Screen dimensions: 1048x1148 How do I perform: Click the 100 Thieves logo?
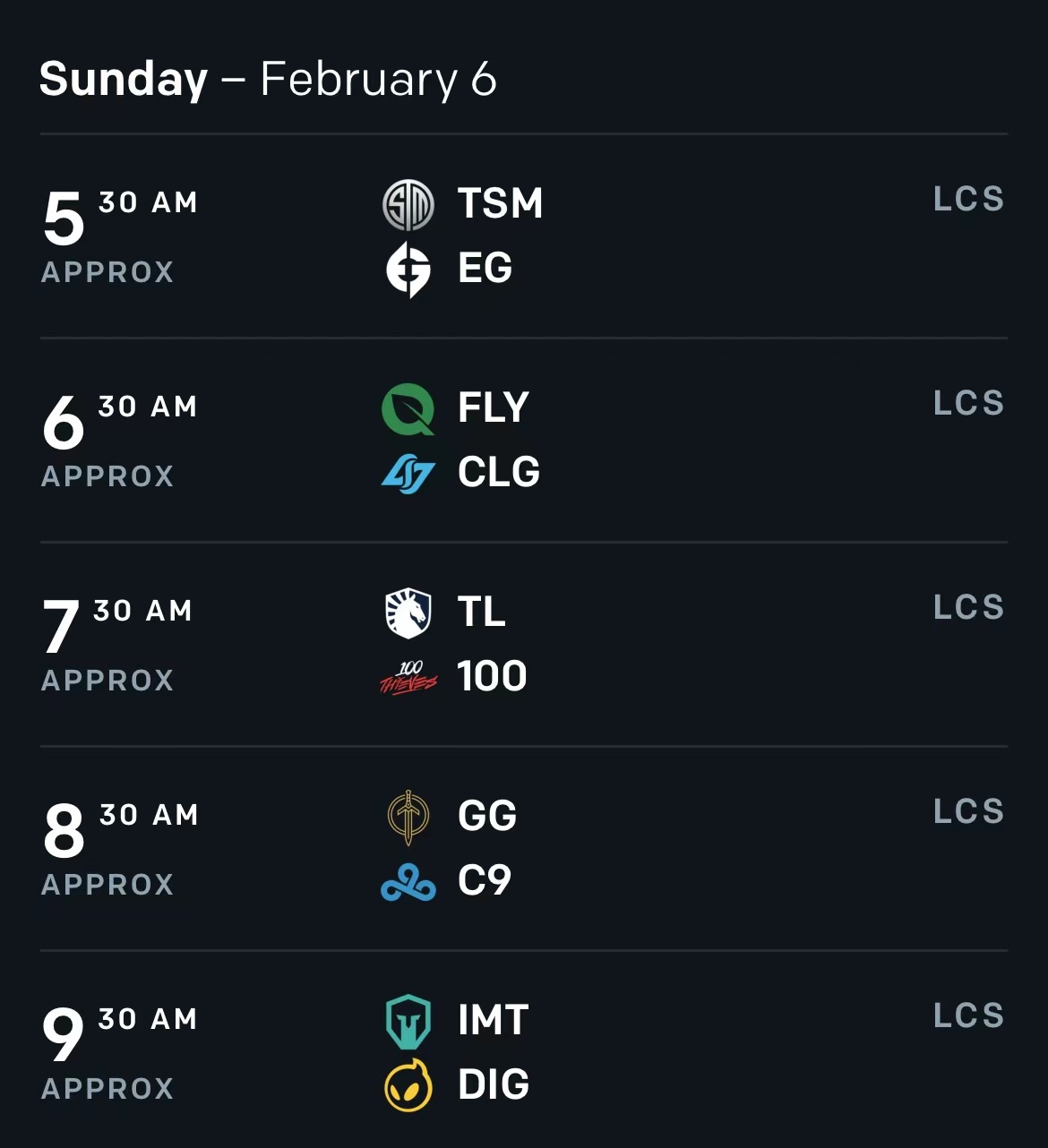pyautogui.click(x=408, y=678)
